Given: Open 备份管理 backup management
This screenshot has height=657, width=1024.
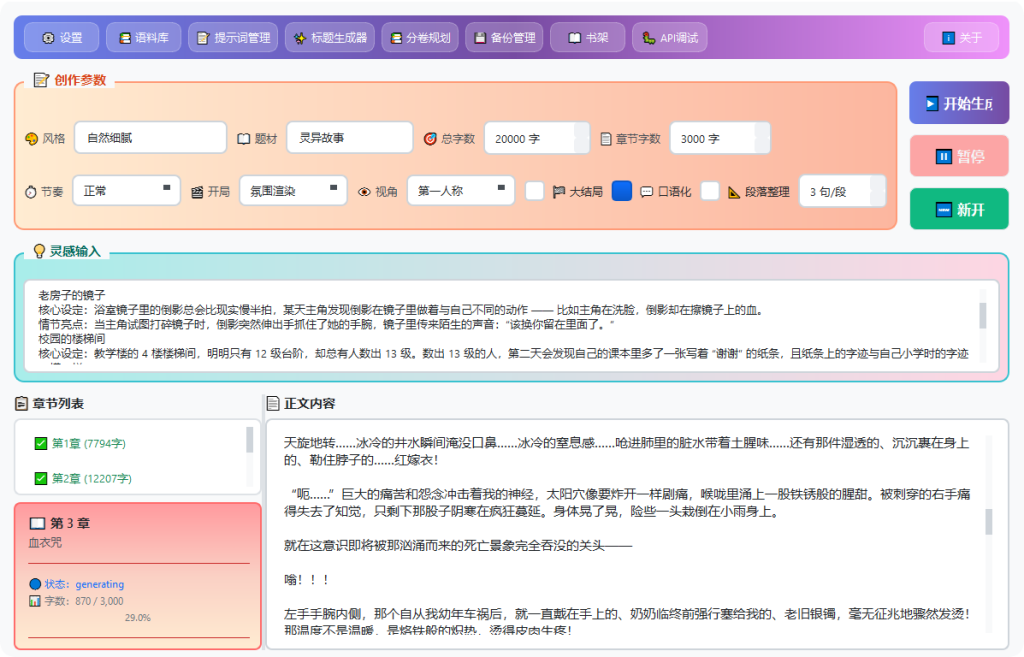Looking at the screenshot, I should click(504, 37).
